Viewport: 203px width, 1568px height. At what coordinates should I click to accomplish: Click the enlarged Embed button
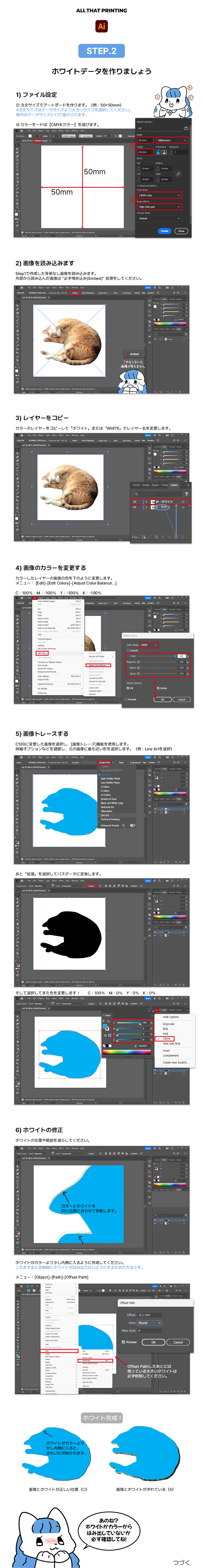click(134, 354)
